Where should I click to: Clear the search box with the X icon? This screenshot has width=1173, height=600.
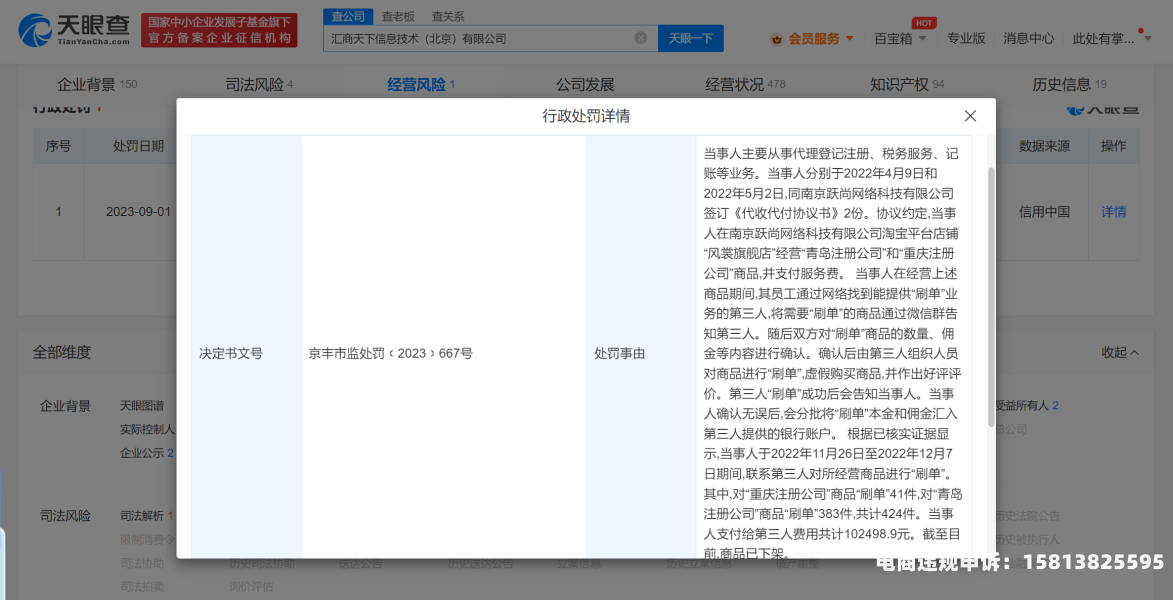tap(641, 38)
